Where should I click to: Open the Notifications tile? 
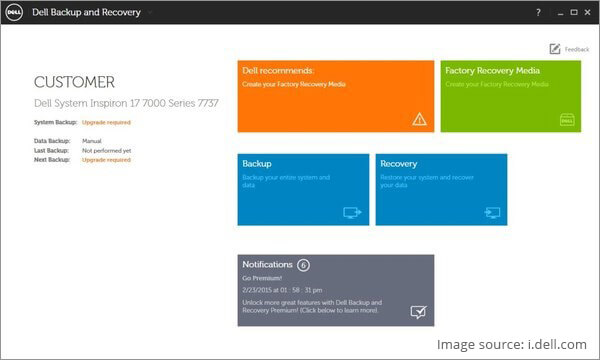coord(336,290)
